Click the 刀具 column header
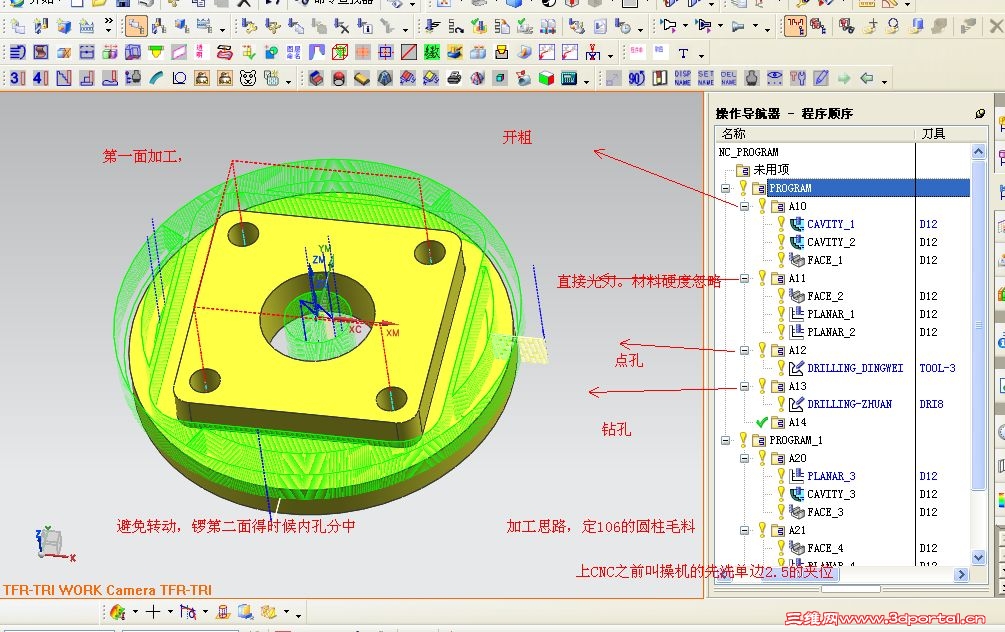 pos(951,134)
